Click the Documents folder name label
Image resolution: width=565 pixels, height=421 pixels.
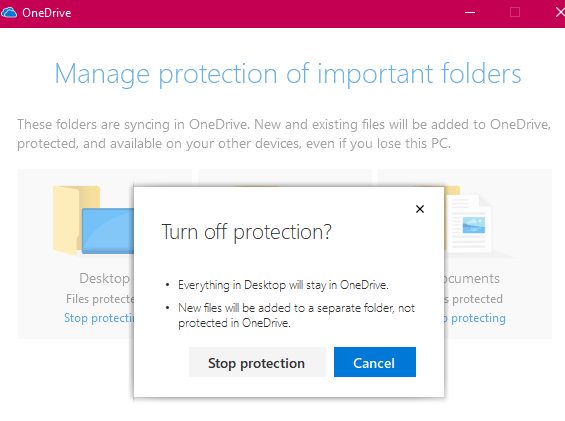pyautogui.click(x=472, y=278)
